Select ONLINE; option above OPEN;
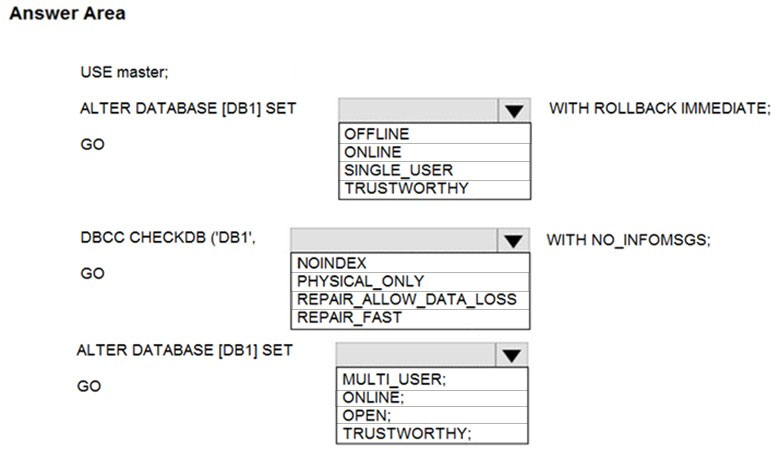The width and height of the screenshot is (779, 457). pyautogui.click(x=373, y=397)
